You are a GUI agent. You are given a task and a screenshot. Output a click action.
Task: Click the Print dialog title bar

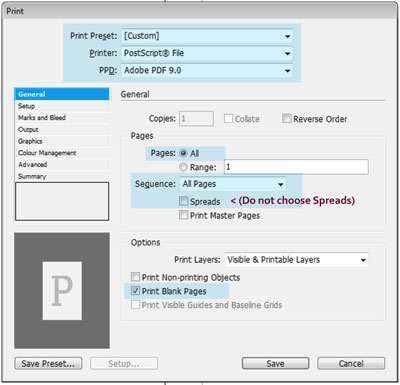[200, 11]
